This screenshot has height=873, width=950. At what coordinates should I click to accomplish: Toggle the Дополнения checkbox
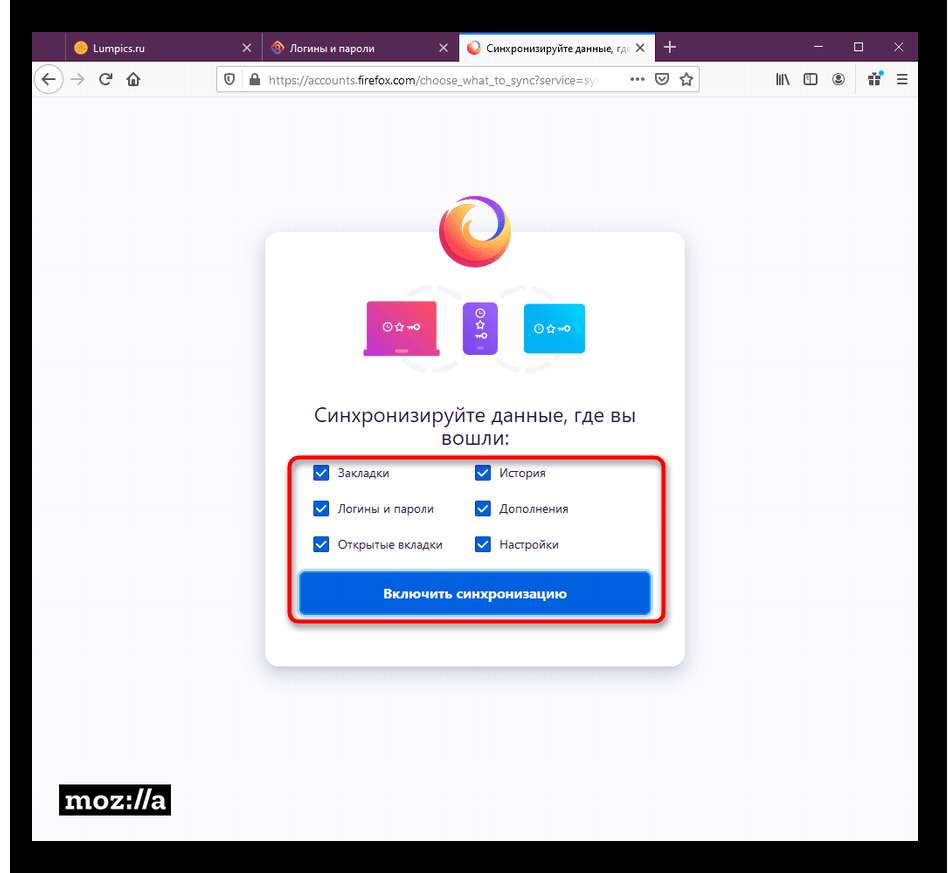[482, 508]
